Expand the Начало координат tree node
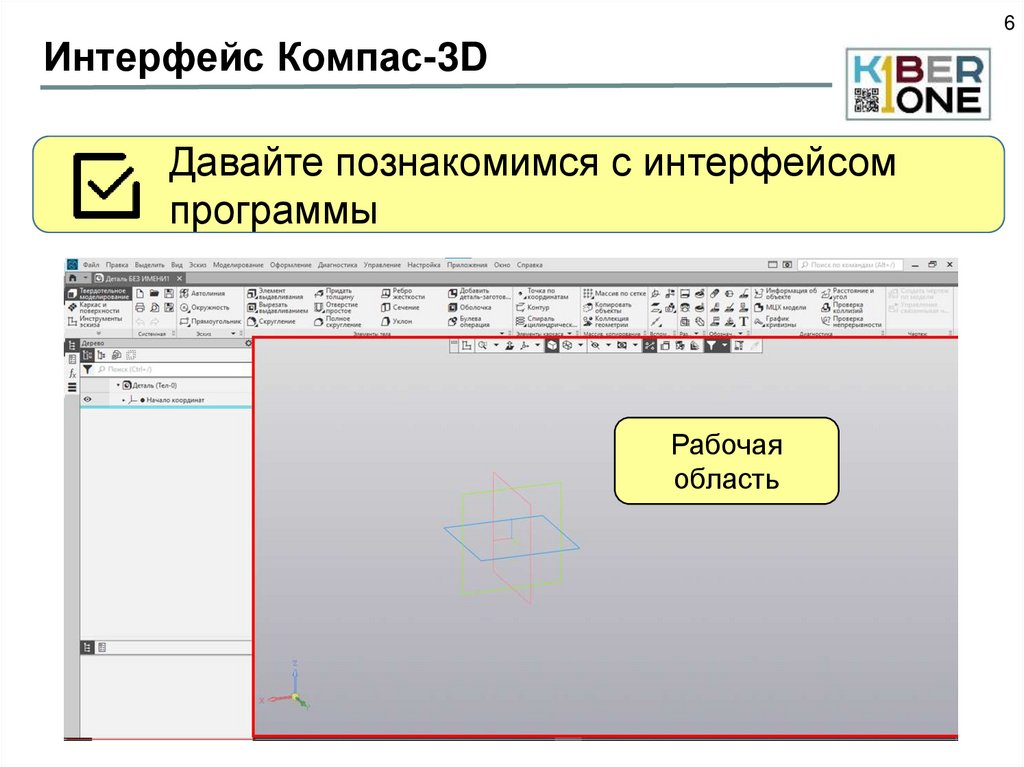 coord(123,400)
